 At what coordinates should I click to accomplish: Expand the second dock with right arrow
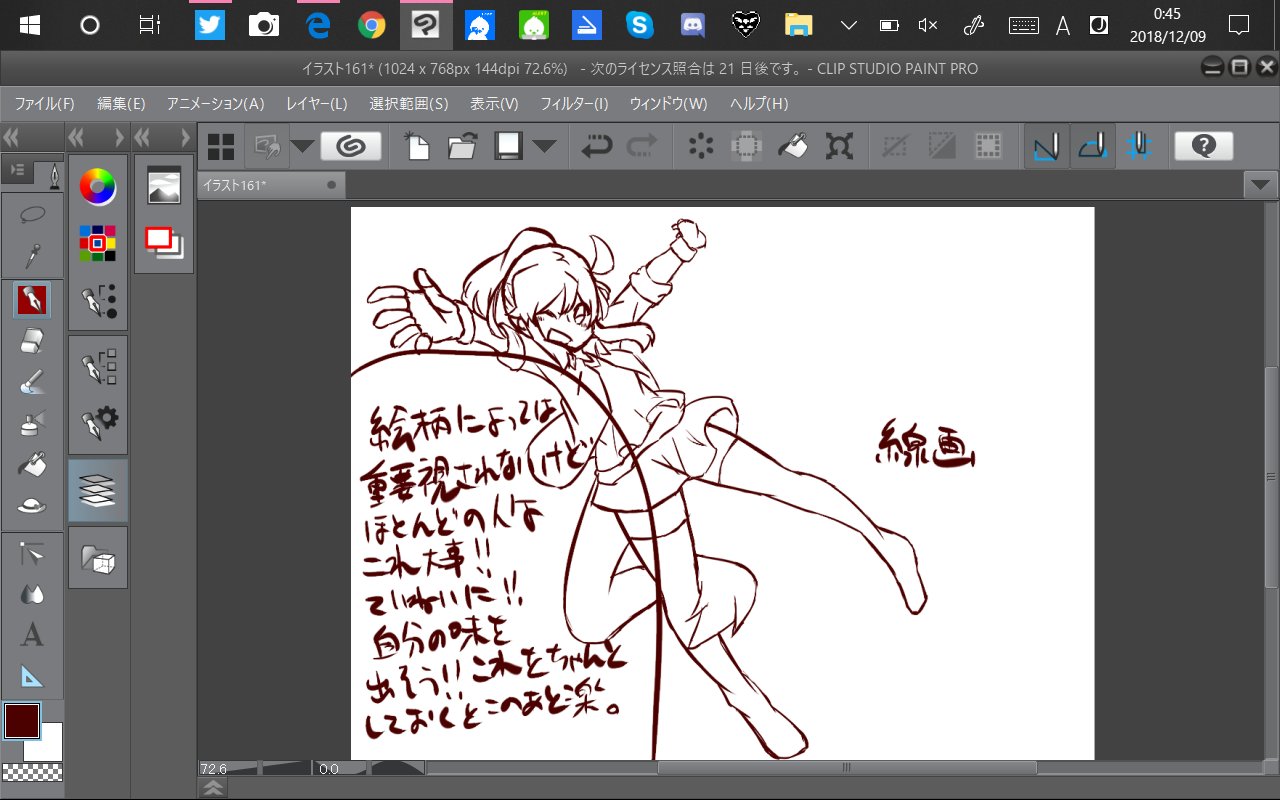tap(119, 137)
